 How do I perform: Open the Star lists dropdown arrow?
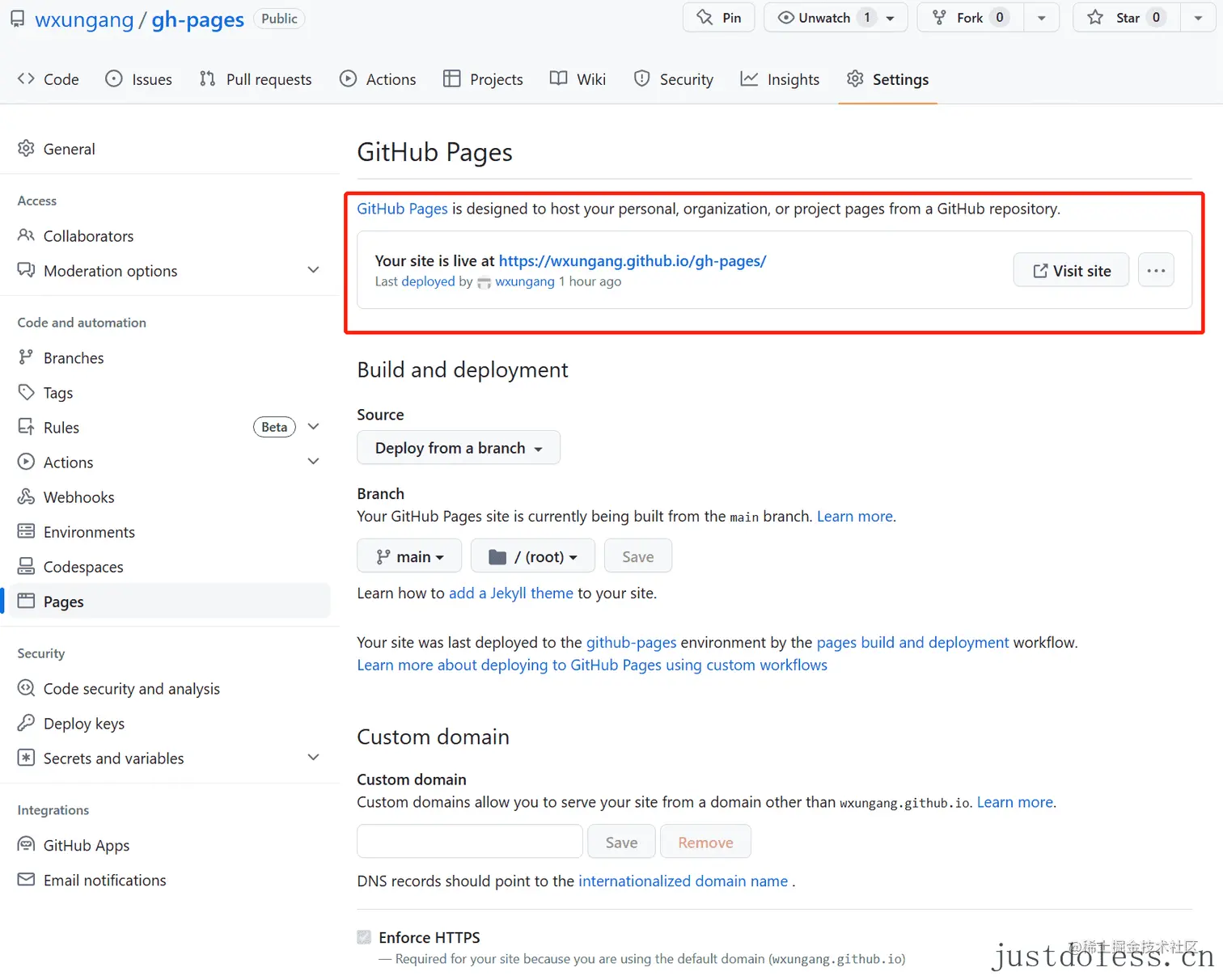(1198, 18)
